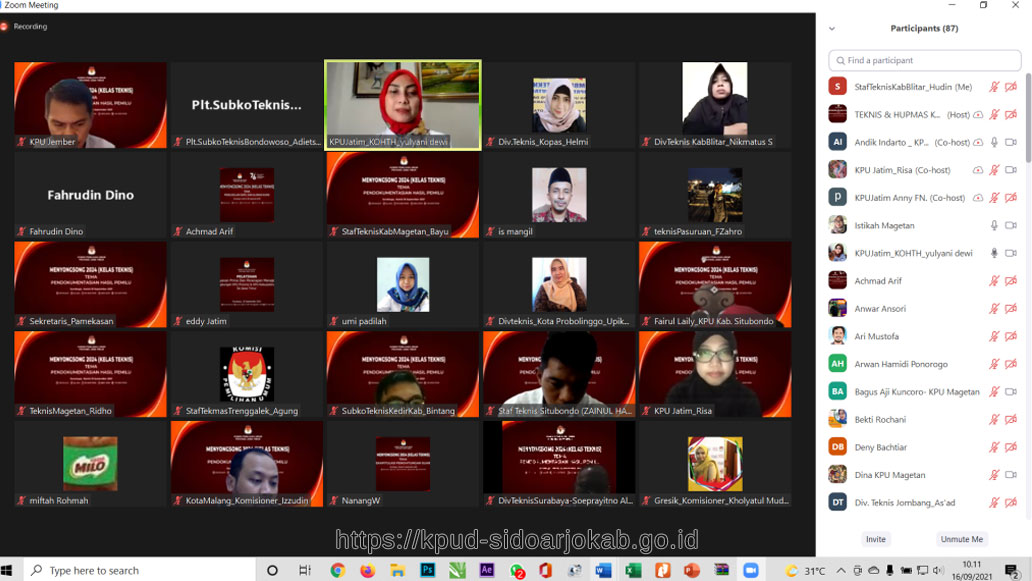Collapse the Participants panel chevron
1032x581 pixels.
831,29
